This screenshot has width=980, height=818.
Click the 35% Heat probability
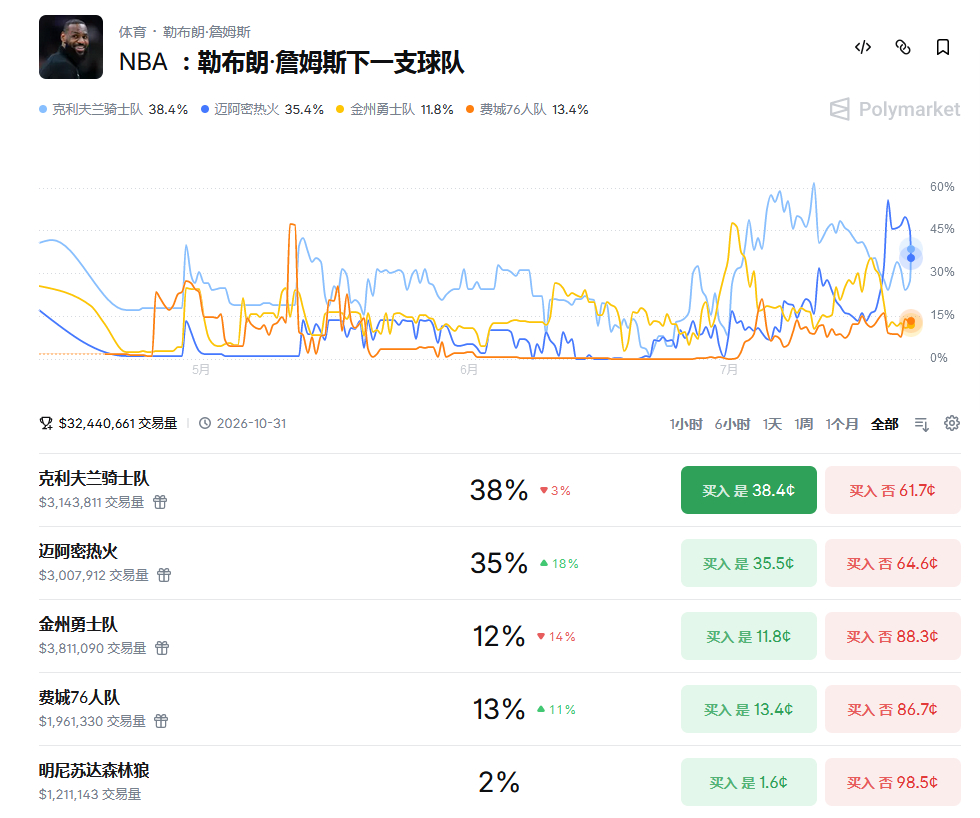499,564
